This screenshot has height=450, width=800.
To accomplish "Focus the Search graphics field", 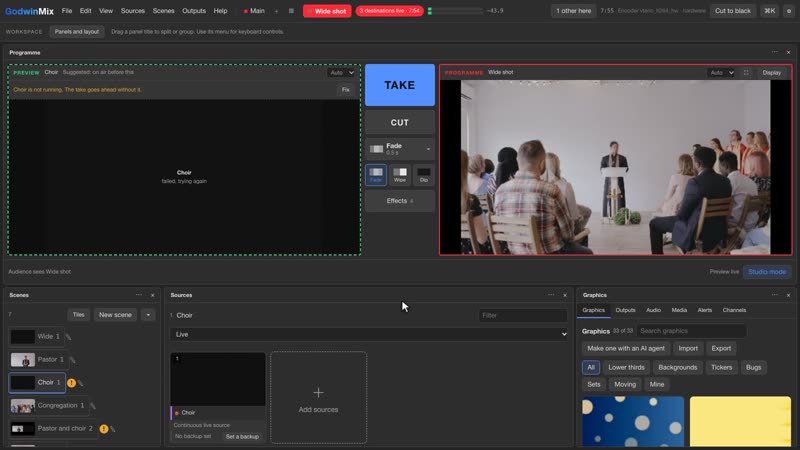I will tap(691, 331).
